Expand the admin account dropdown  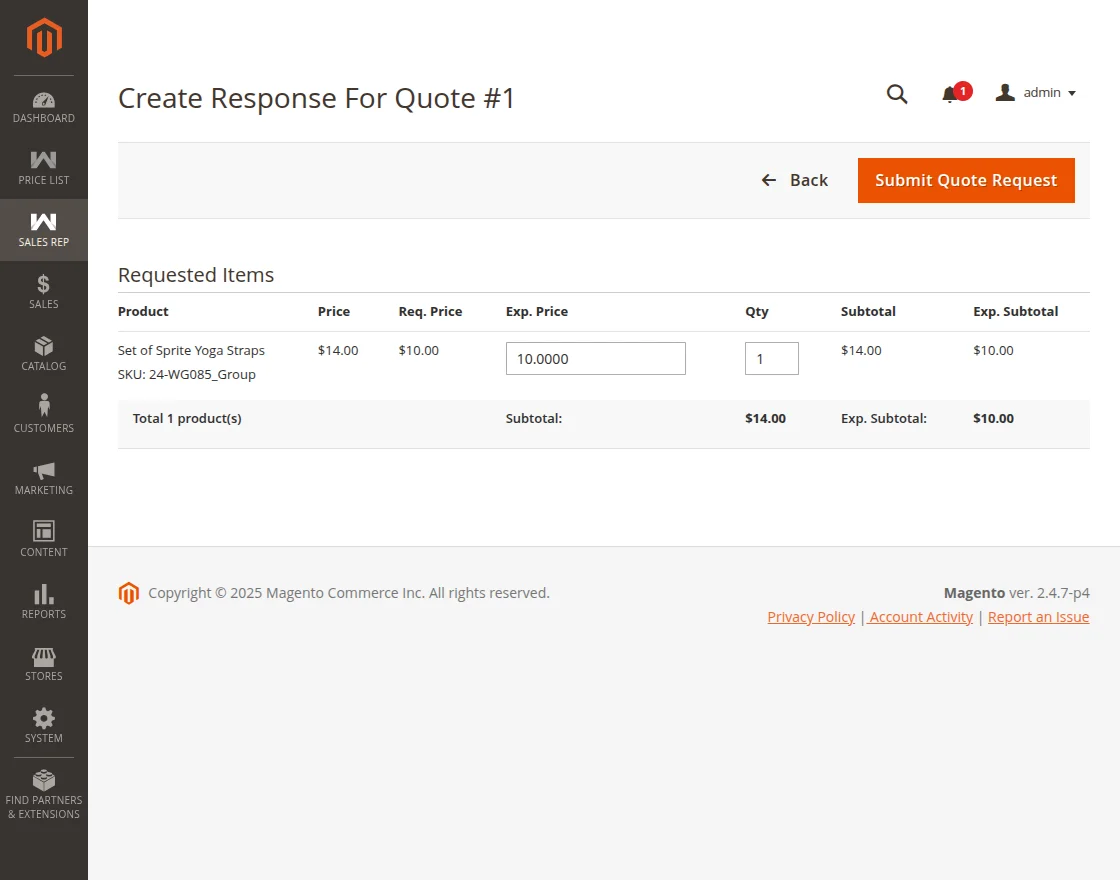1036,93
